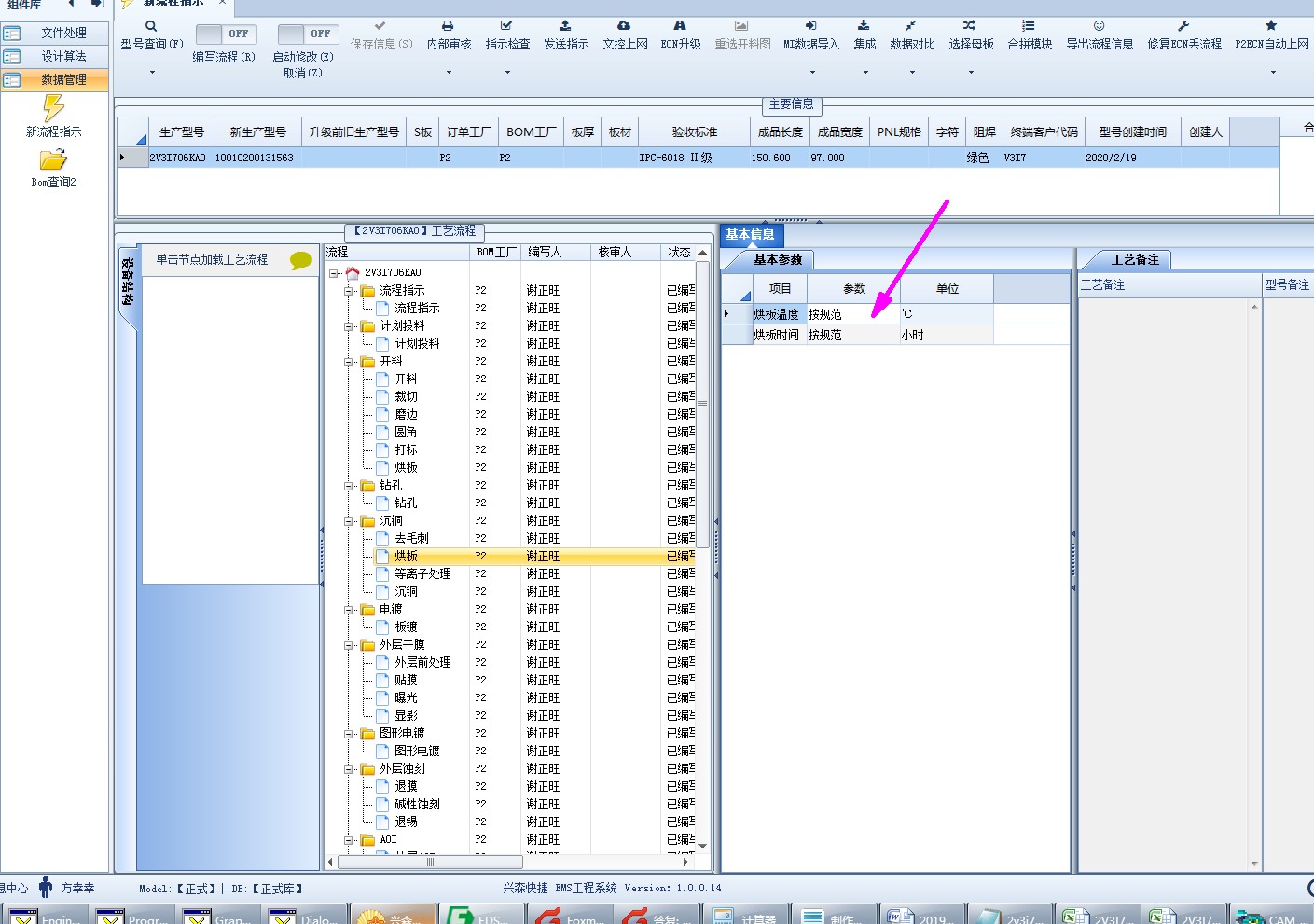Open the 指示检查 dropdown arrow
Viewport: 1314px width, 924px height.
click(x=507, y=72)
